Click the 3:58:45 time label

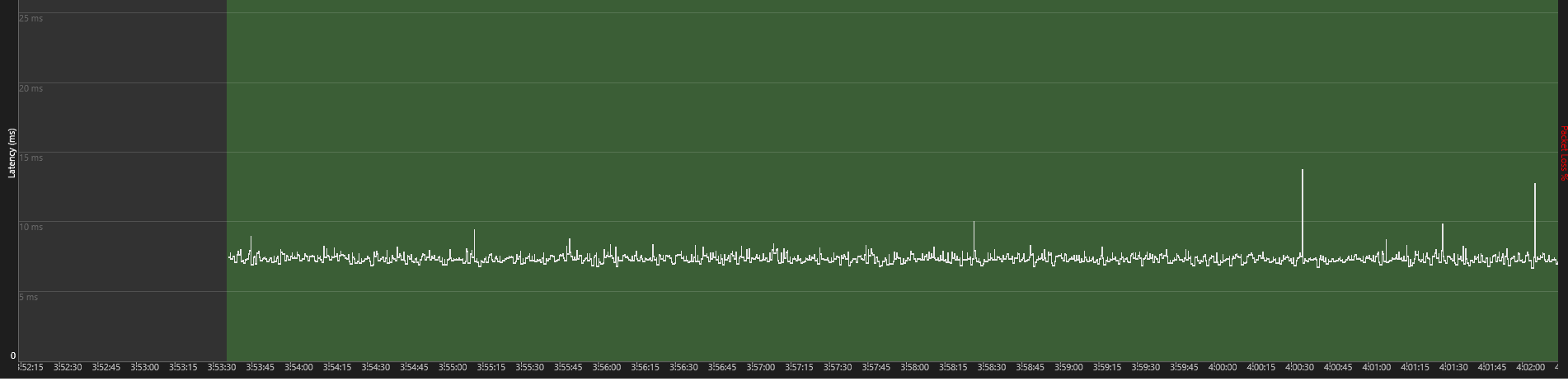click(x=1030, y=367)
